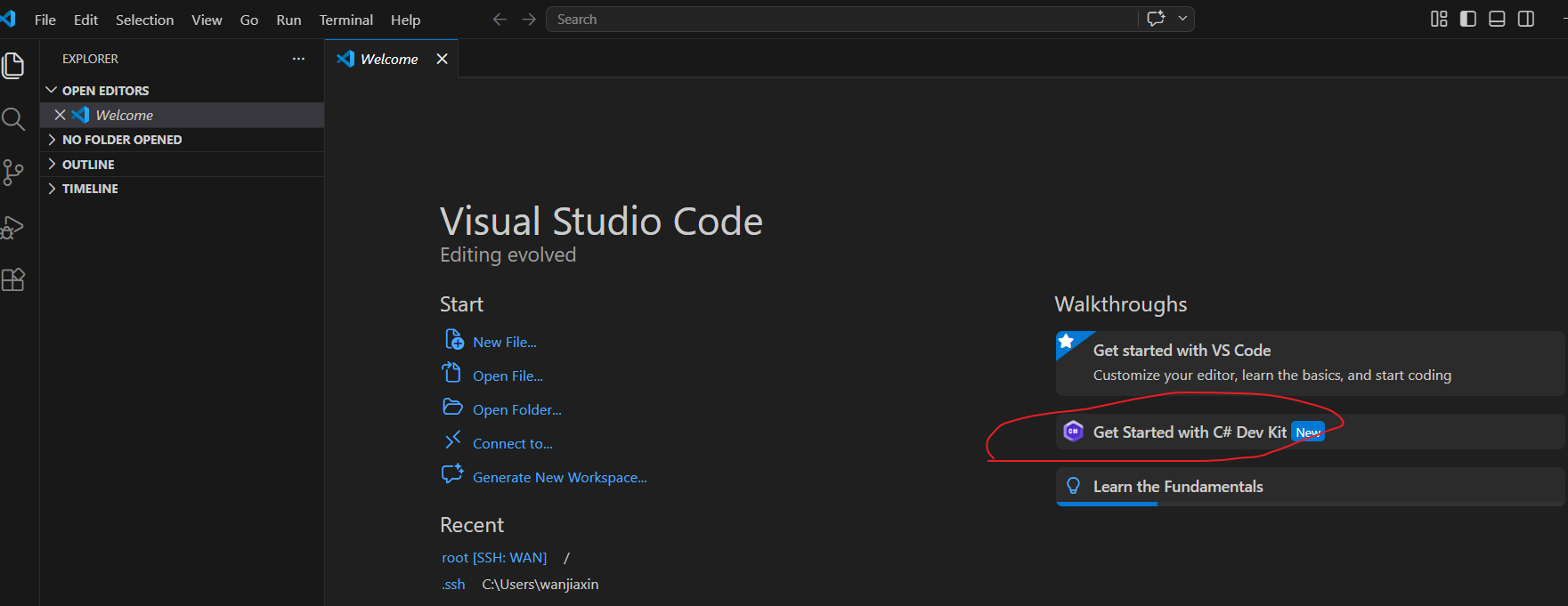Click the C# Dev Kit icon
The image size is (1568, 606).
tap(1074, 432)
